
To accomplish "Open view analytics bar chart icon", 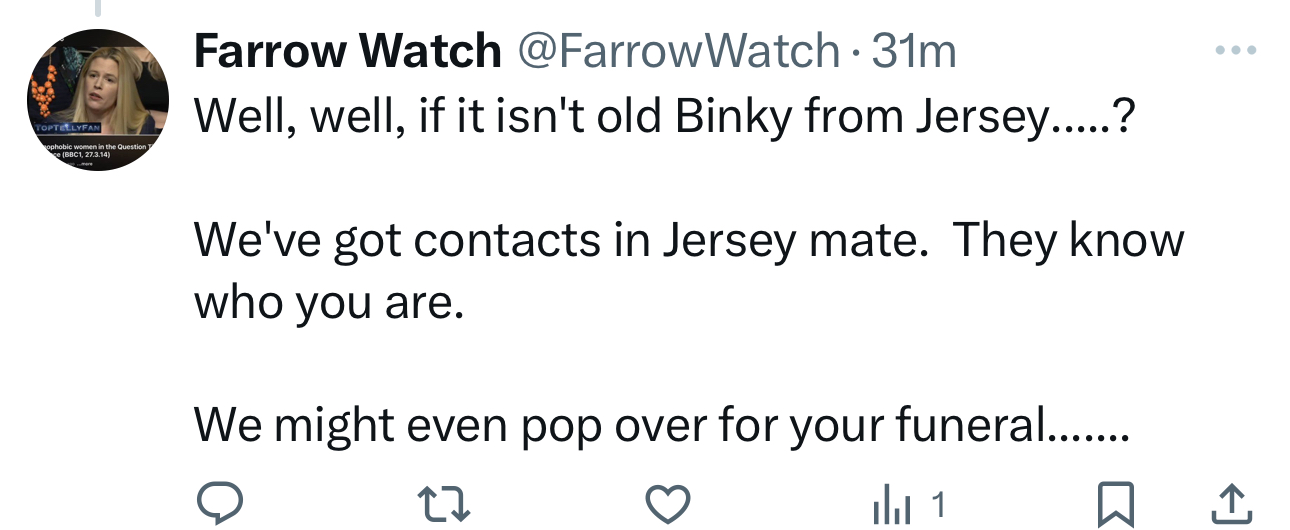I will point(892,503).
